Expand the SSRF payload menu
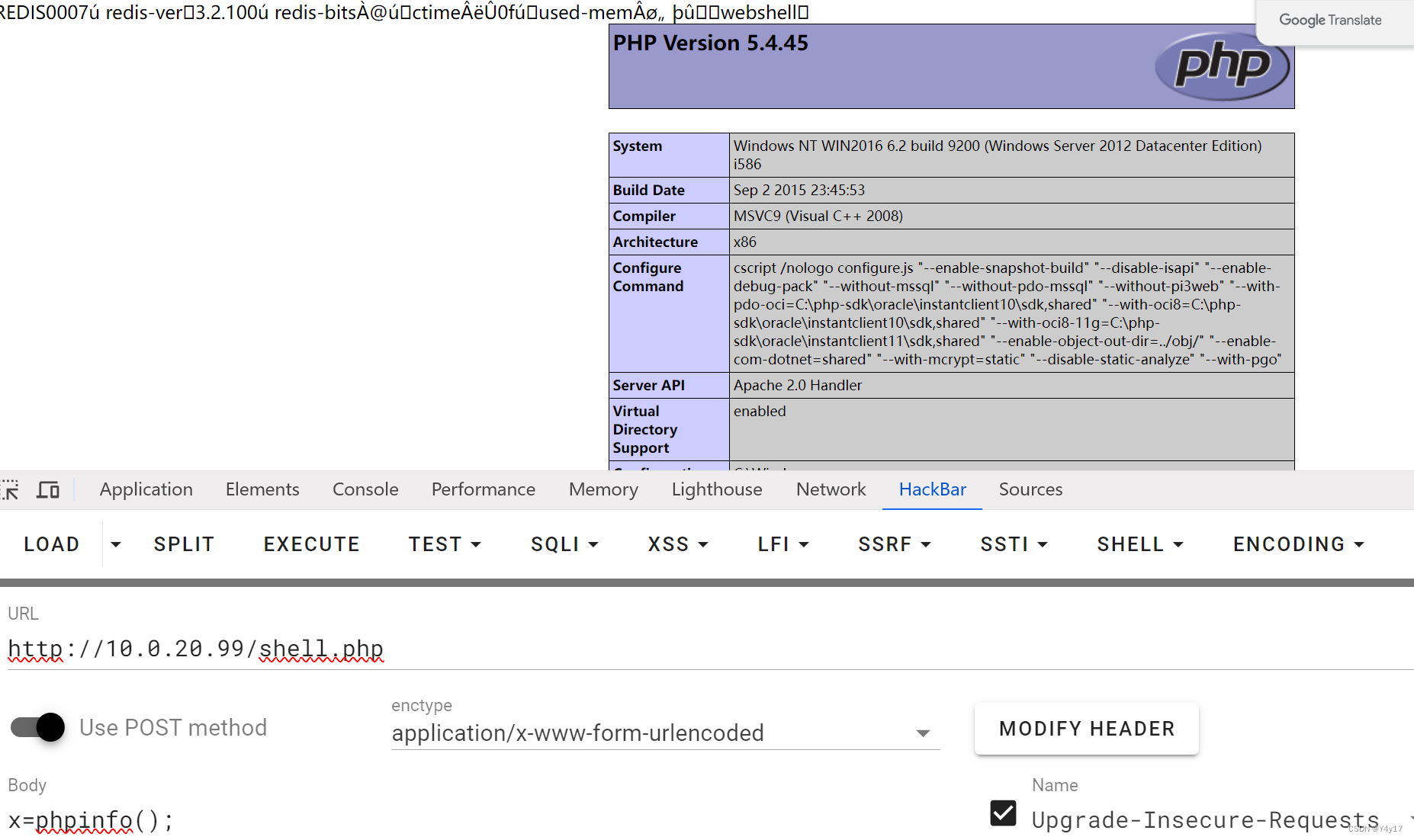The height and width of the screenshot is (840, 1414). coord(895,544)
